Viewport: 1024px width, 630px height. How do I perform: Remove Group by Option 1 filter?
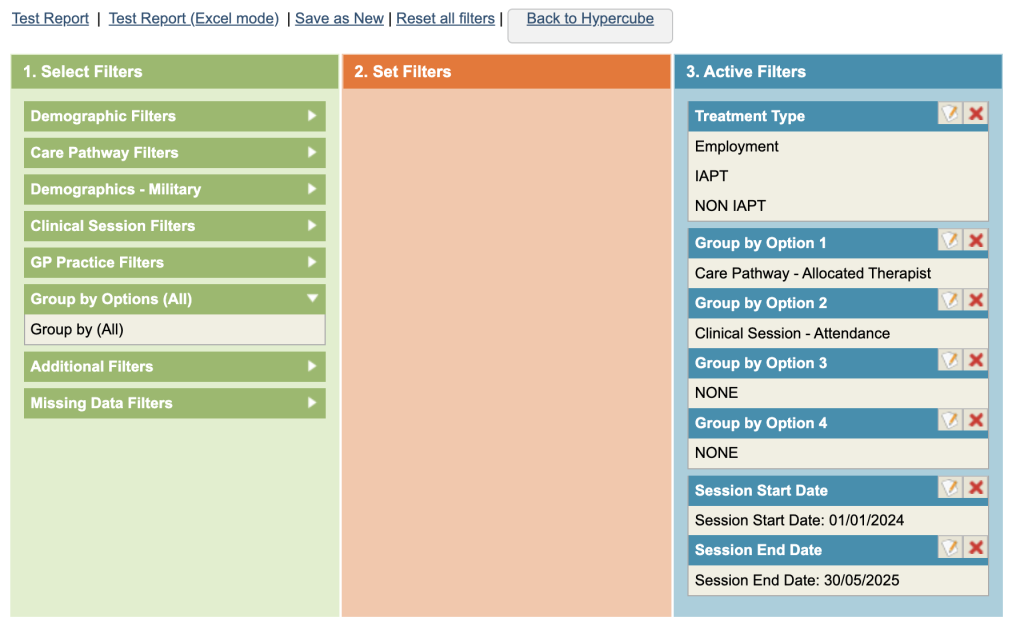pos(976,241)
